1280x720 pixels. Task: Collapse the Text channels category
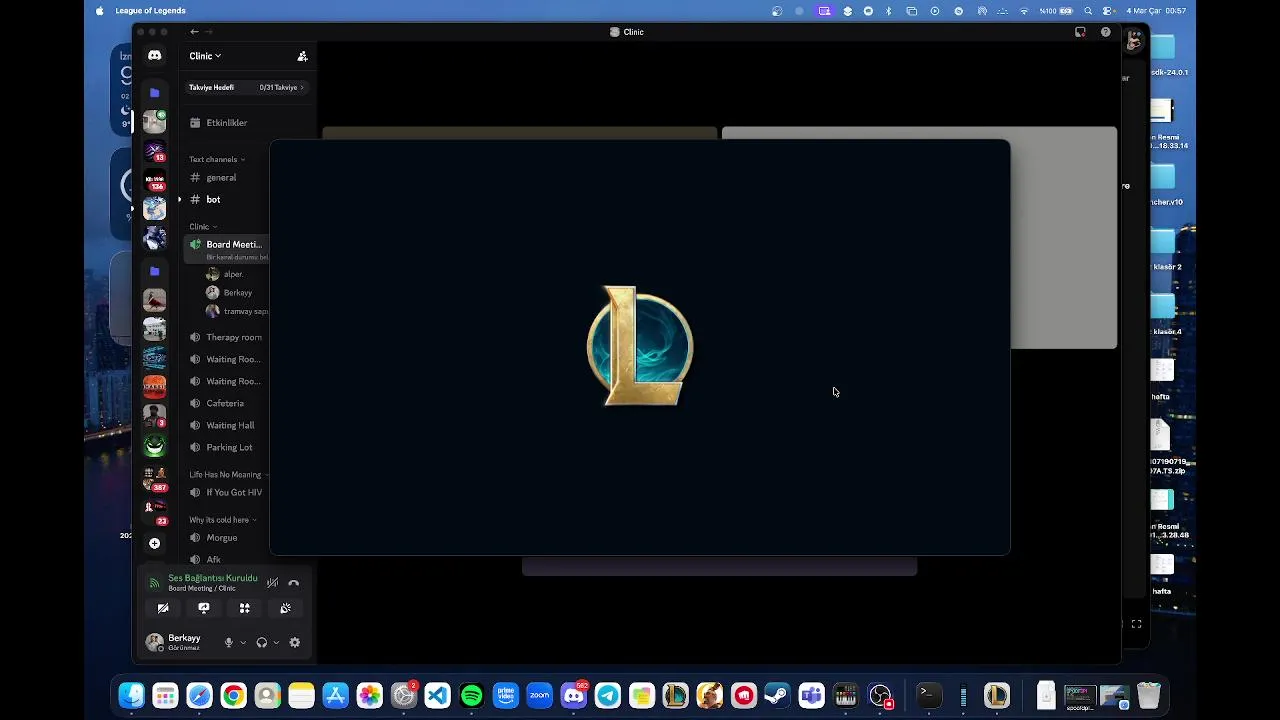tap(217, 159)
